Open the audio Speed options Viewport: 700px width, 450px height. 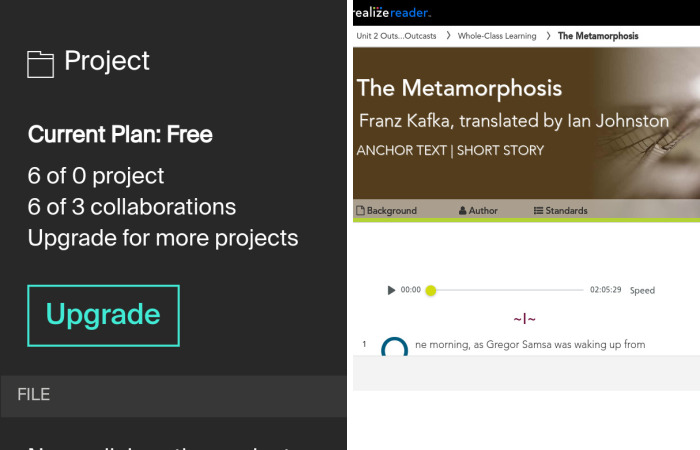(x=642, y=291)
